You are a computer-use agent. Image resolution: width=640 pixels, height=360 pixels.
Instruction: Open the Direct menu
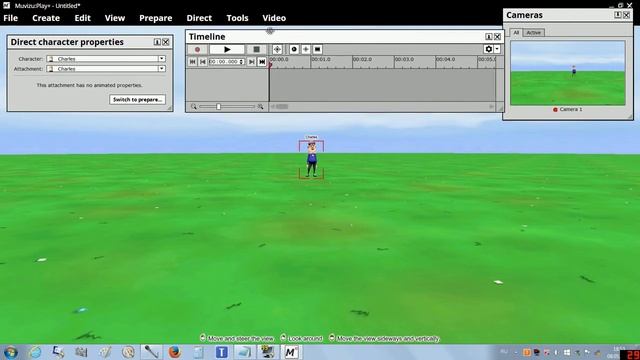(x=199, y=18)
